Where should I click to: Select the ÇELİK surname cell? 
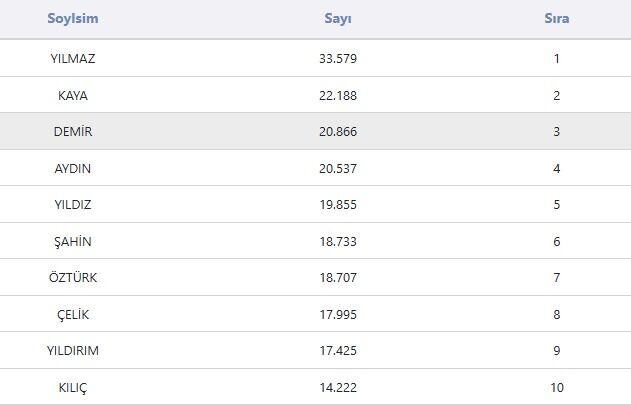[x=73, y=314]
